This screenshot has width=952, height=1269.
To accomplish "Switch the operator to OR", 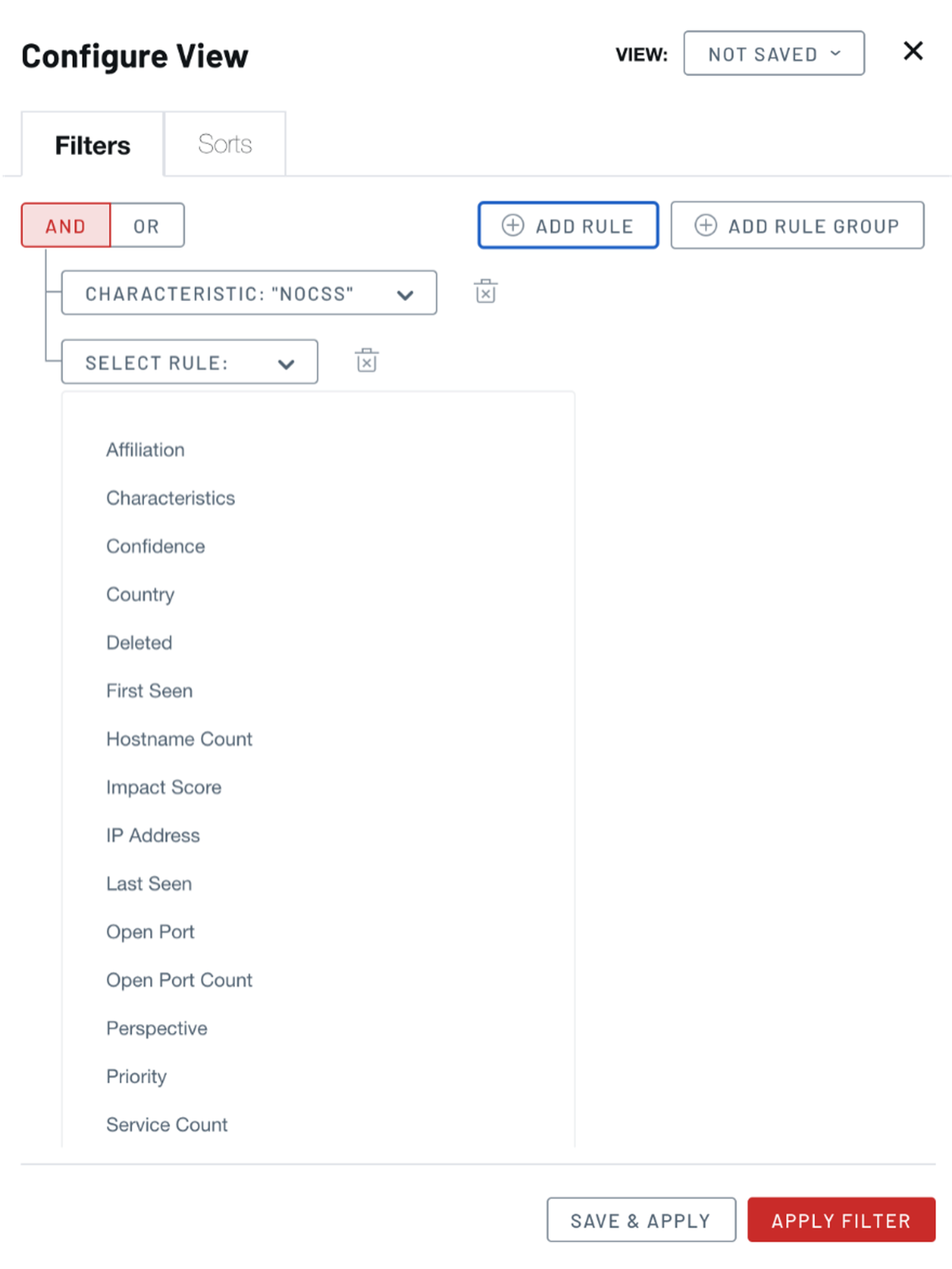I will tap(147, 226).
